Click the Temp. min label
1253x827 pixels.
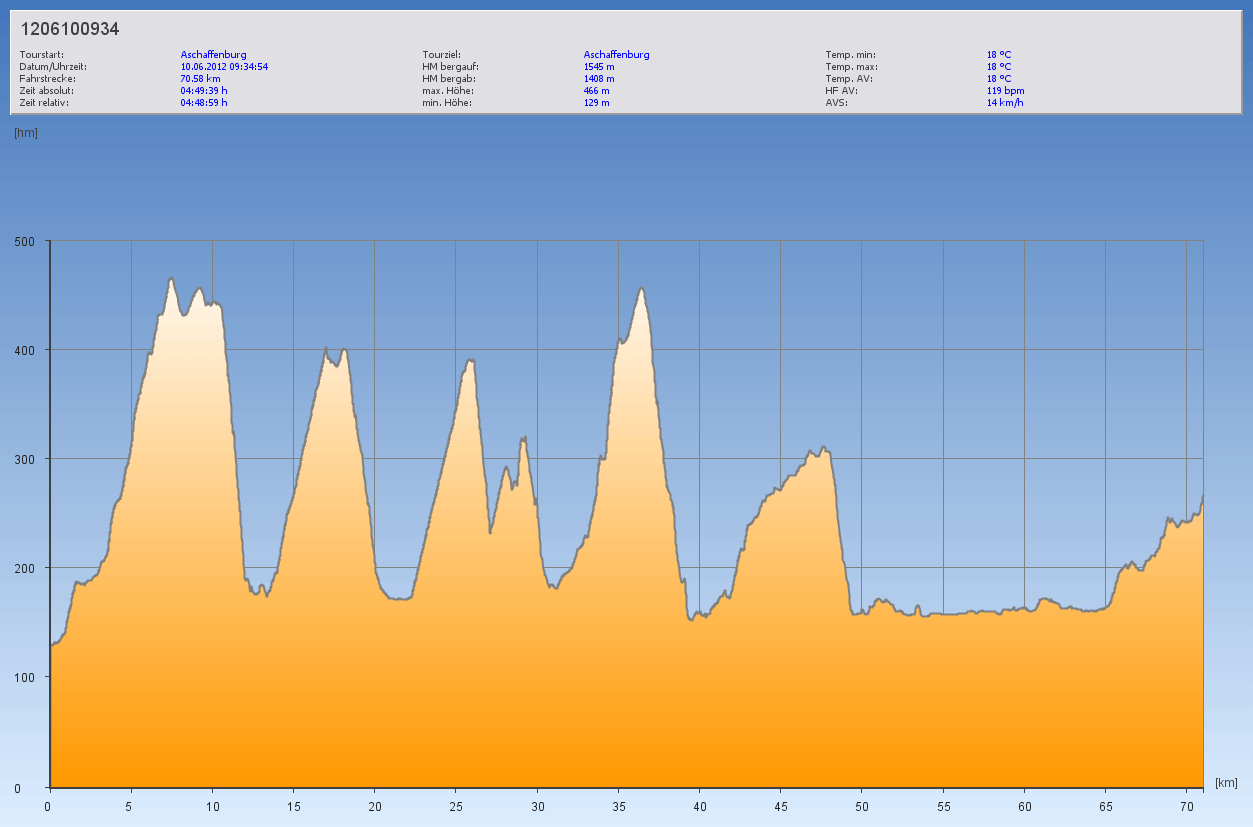pyautogui.click(x=850, y=54)
